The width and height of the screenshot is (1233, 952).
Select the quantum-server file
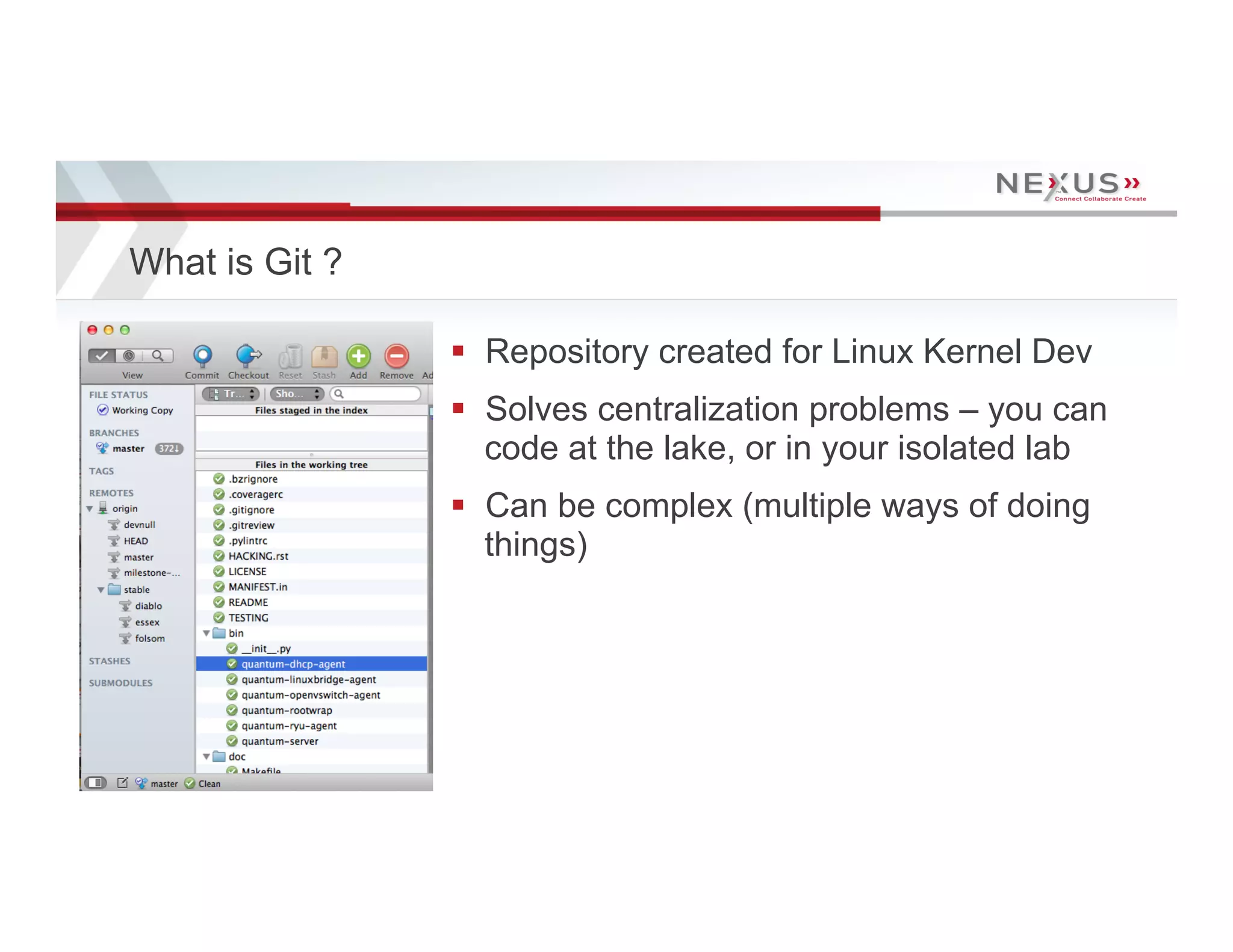click(x=311, y=741)
